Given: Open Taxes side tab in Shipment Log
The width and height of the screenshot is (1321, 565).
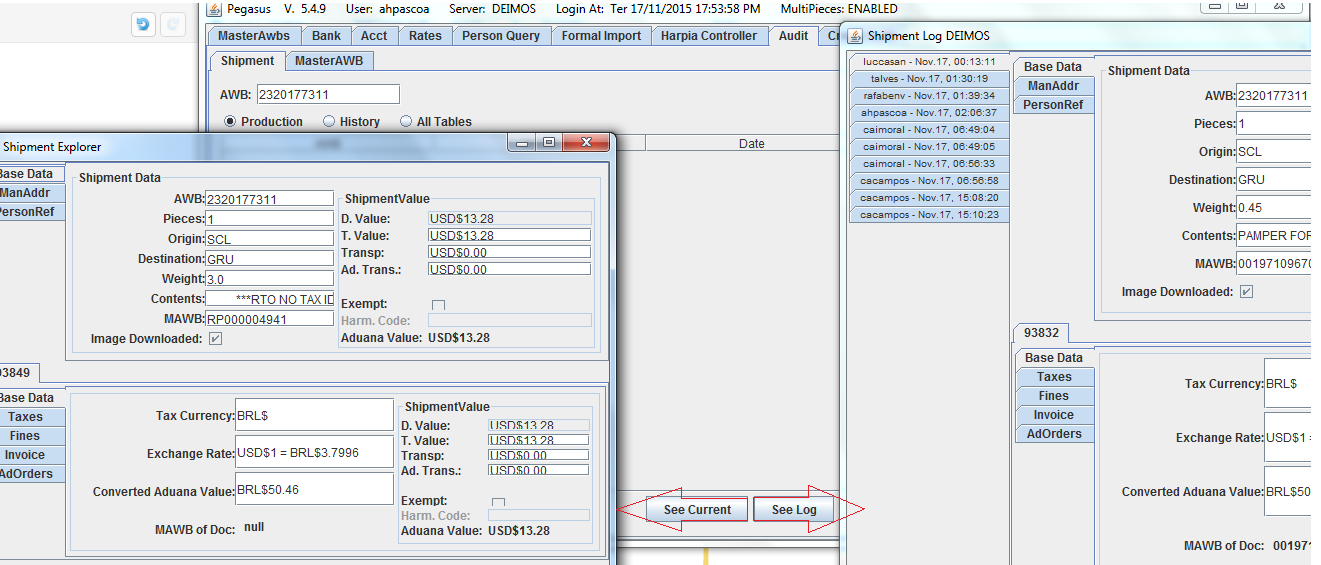Looking at the screenshot, I should point(1054,377).
